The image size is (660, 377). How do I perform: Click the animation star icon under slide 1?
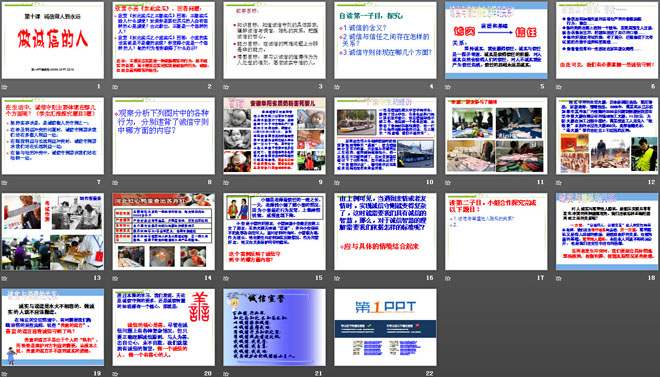pos(4,87)
